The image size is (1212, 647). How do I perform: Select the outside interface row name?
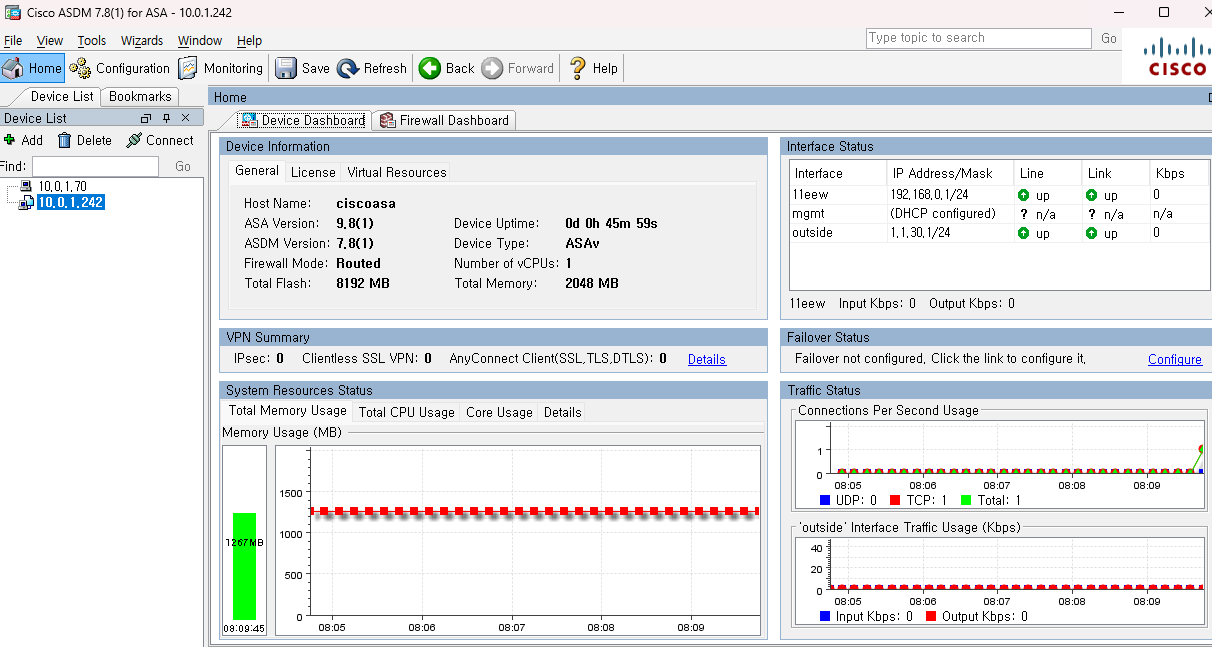pos(812,233)
